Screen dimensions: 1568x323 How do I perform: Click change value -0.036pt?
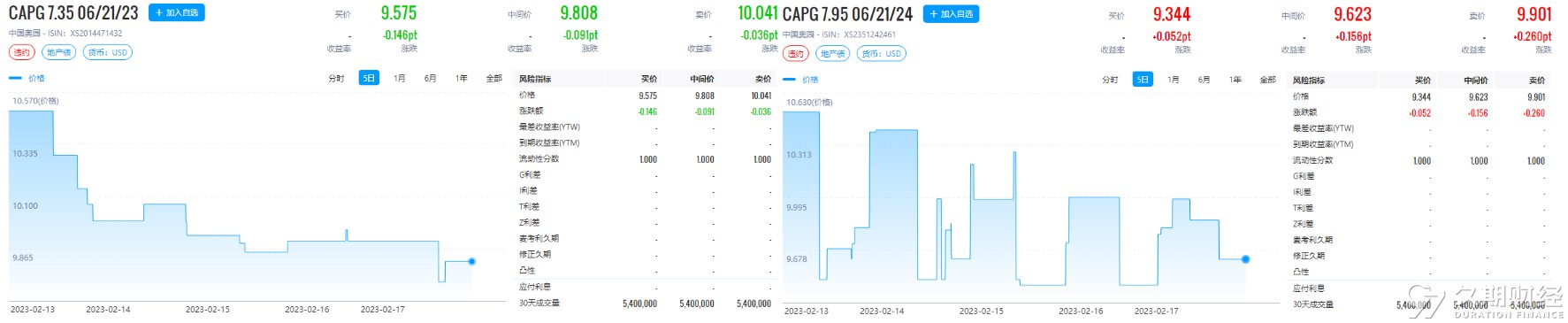pos(760,35)
